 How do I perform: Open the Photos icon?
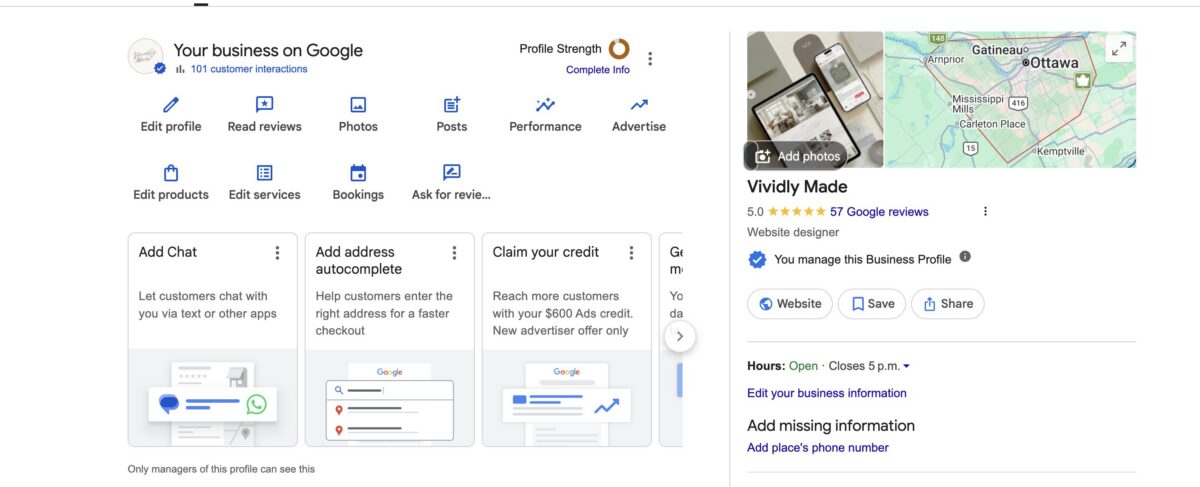tap(358, 105)
